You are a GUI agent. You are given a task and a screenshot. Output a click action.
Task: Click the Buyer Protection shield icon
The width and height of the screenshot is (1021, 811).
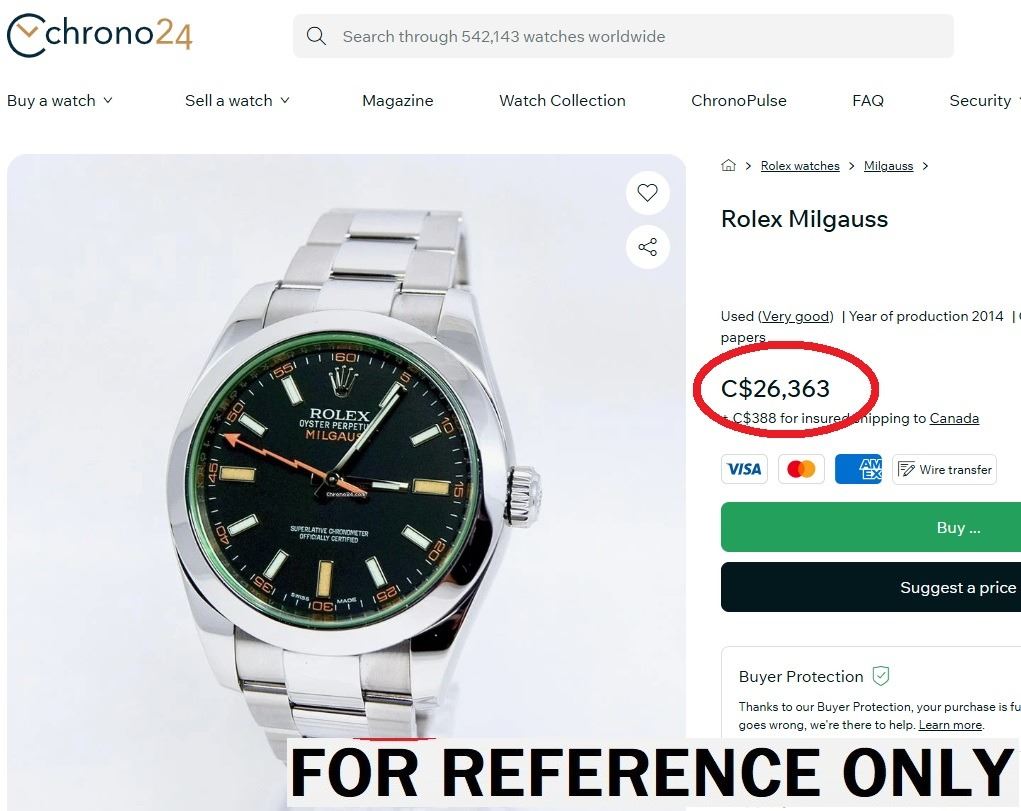pos(880,676)
